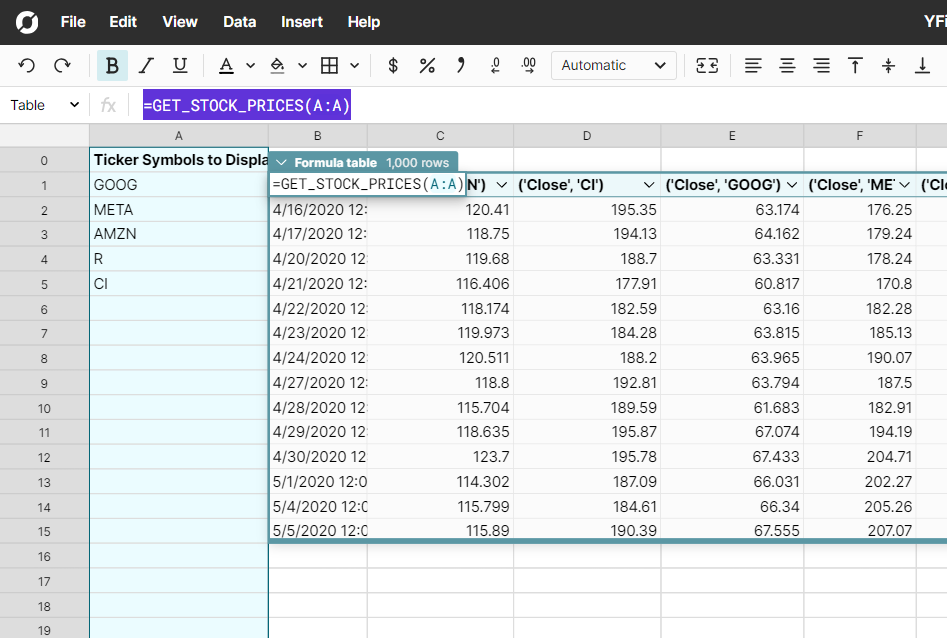The image size is (947, 638).
Task: Decrease decimal places
Action: (x=494, y=65)
